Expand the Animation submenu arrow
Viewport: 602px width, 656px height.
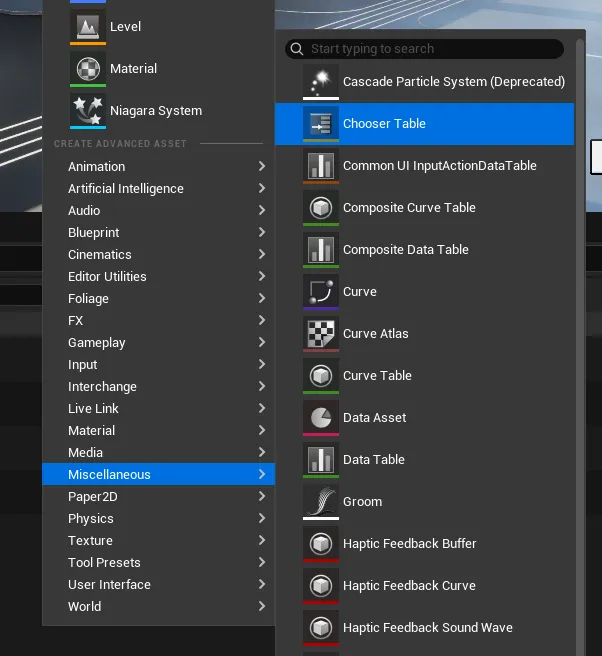click(262, 166)
